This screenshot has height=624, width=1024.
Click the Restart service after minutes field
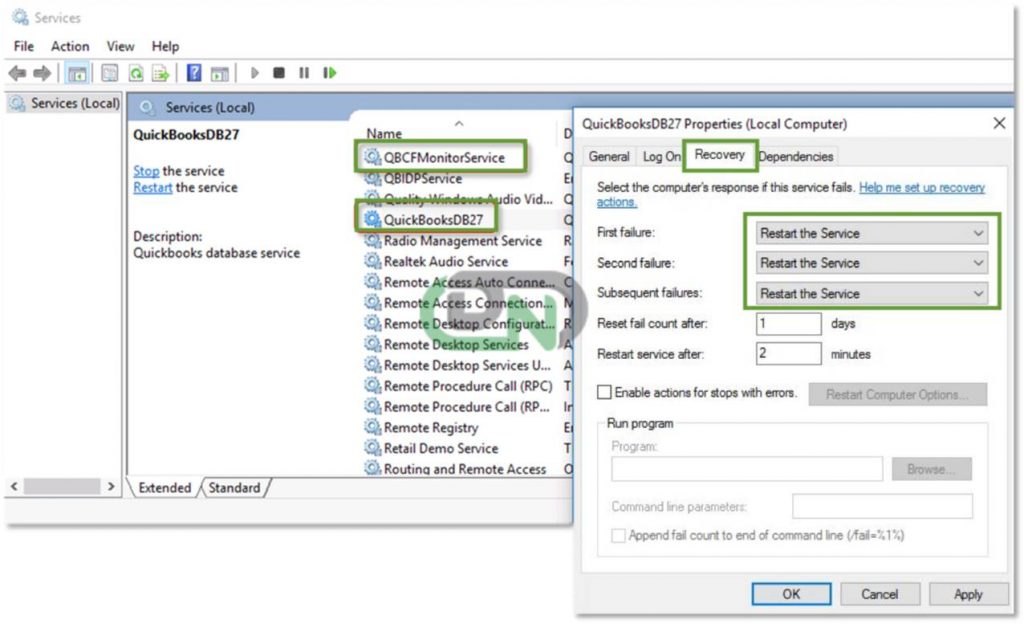tap(788, 354)
